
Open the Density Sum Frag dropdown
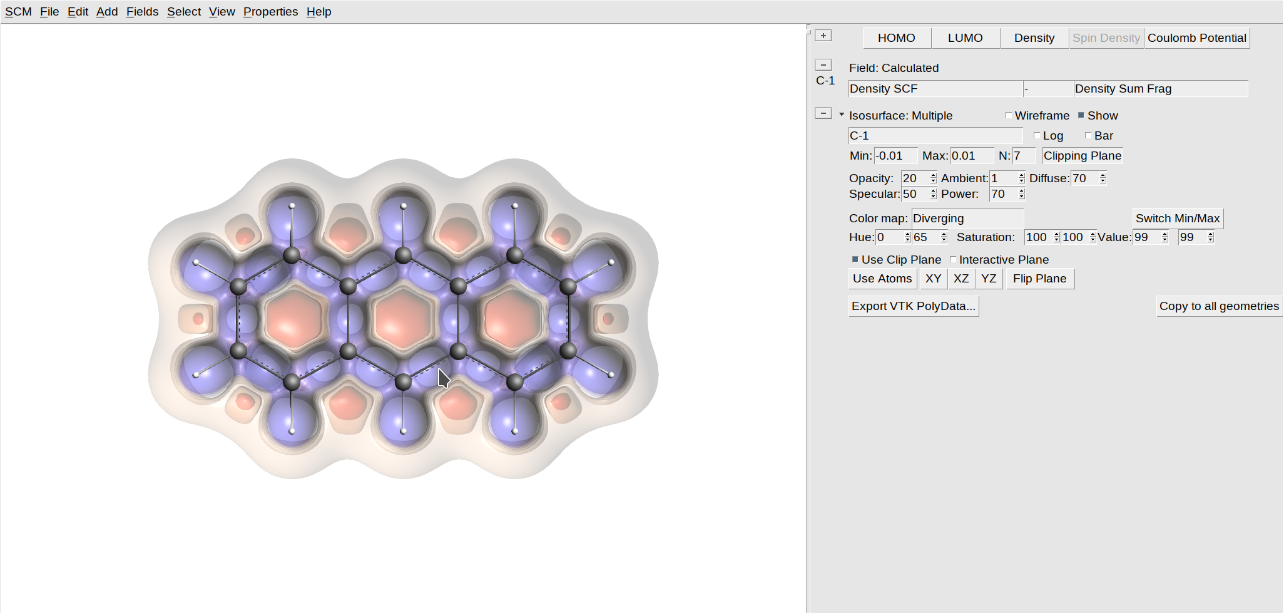pyautogui.click(x=1159, y=88)
